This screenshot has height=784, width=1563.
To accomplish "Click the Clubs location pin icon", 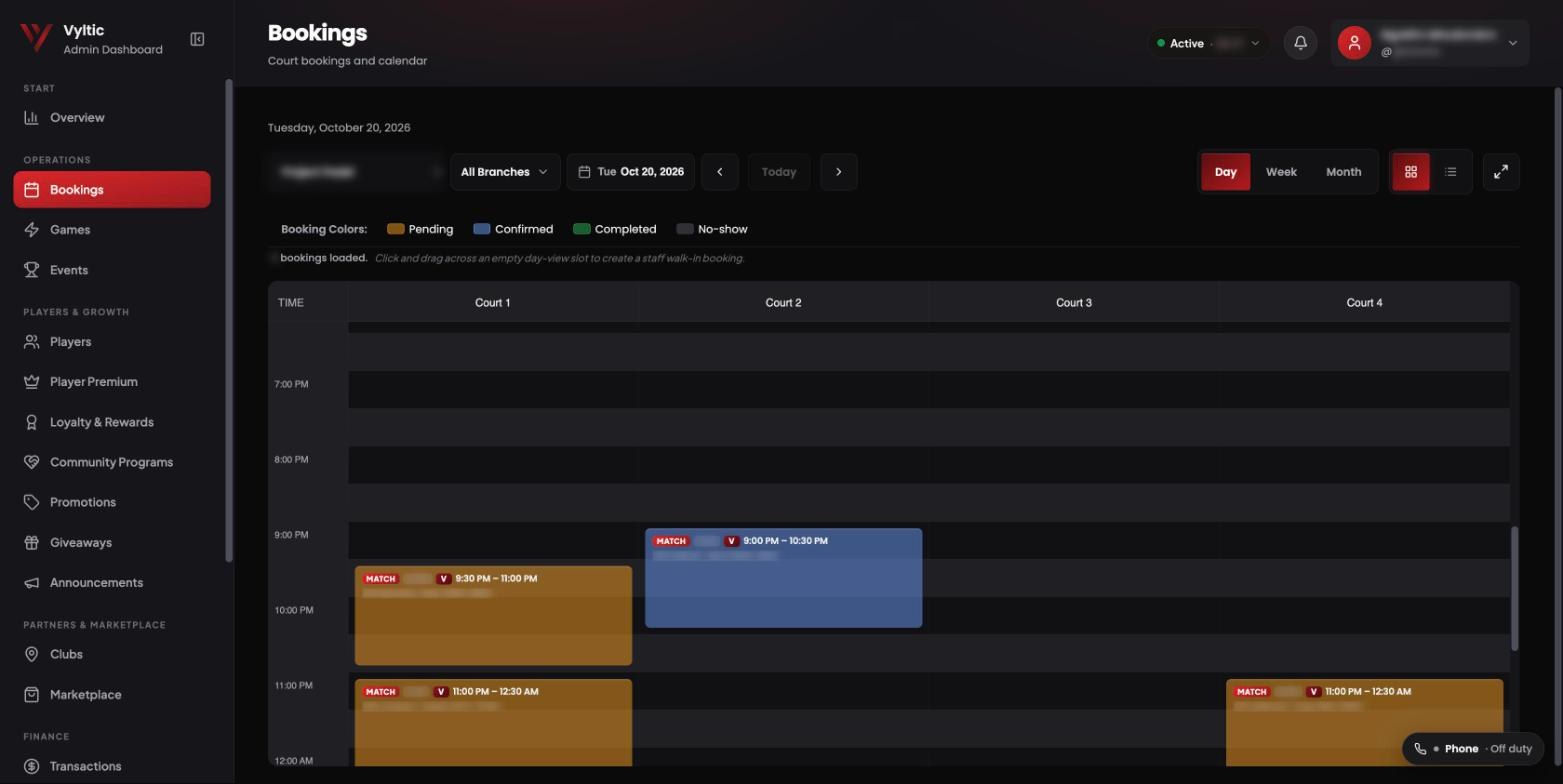I will 32,654.
